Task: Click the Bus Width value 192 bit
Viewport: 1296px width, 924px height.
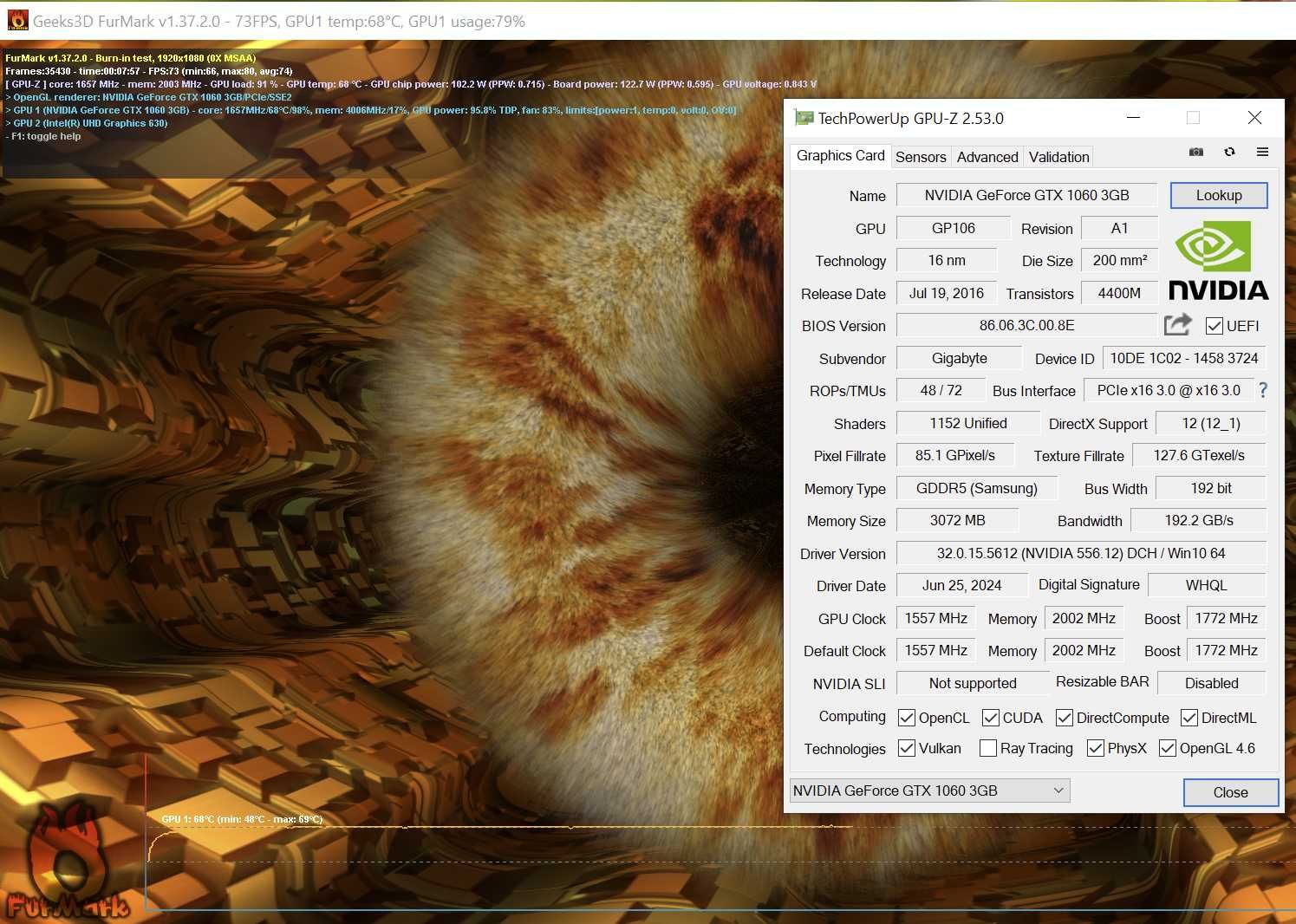Action: (x=1211, y=488)
